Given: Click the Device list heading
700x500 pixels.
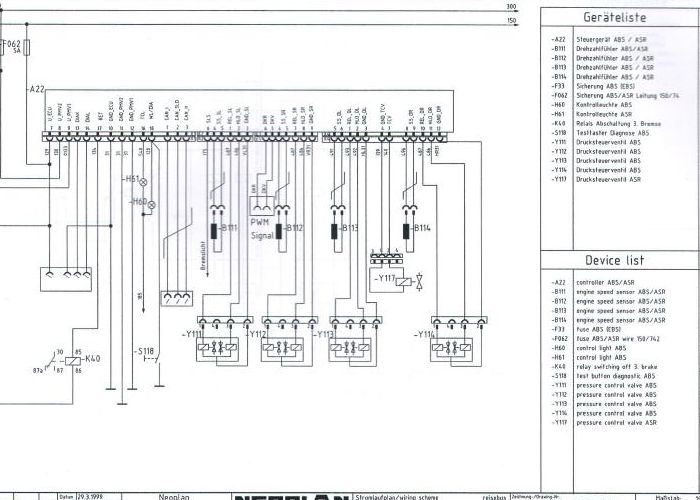Looking at the screenshot, I should click(x=615, y=260).
